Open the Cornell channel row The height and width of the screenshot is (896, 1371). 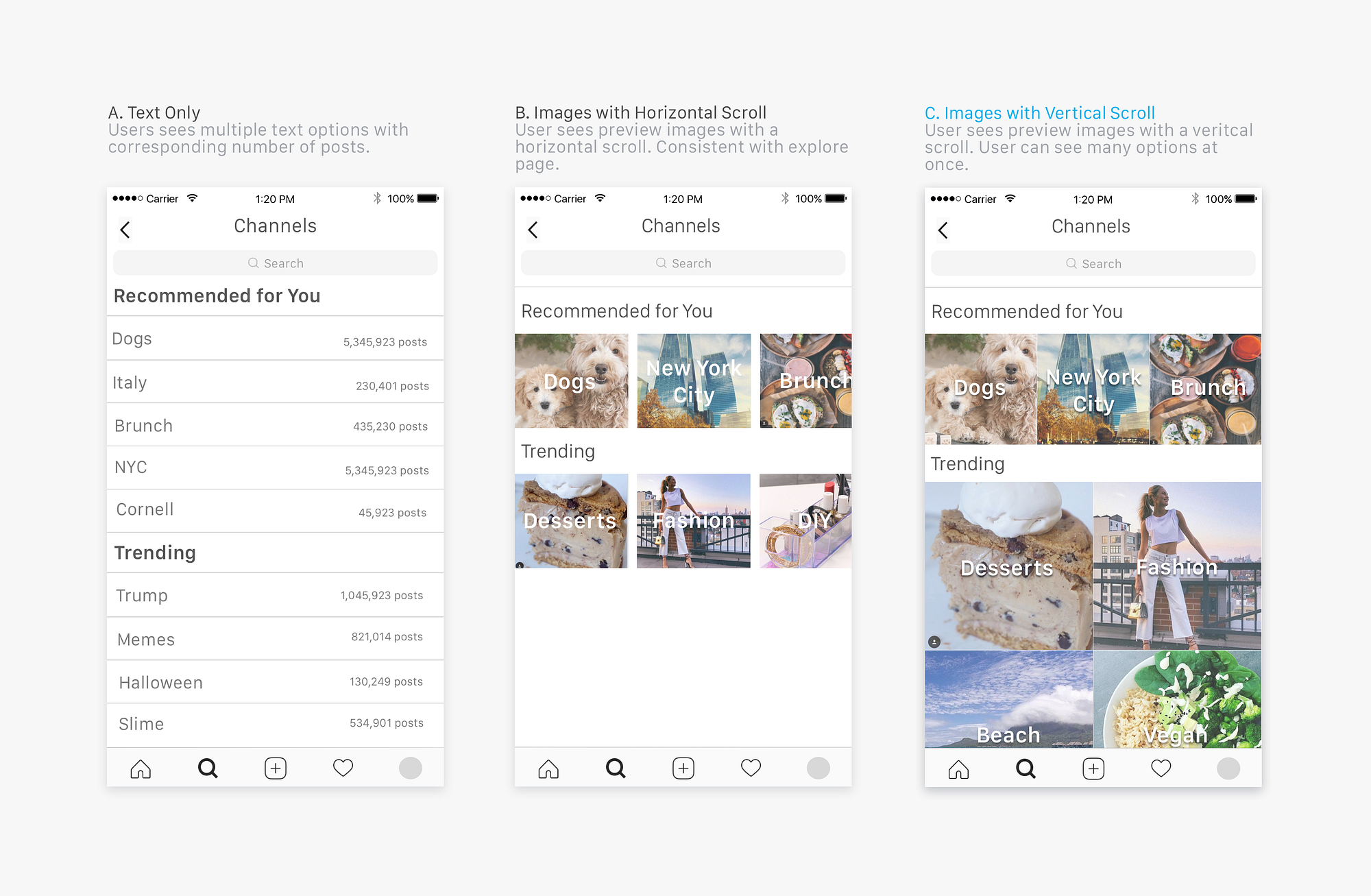[275, 510]
